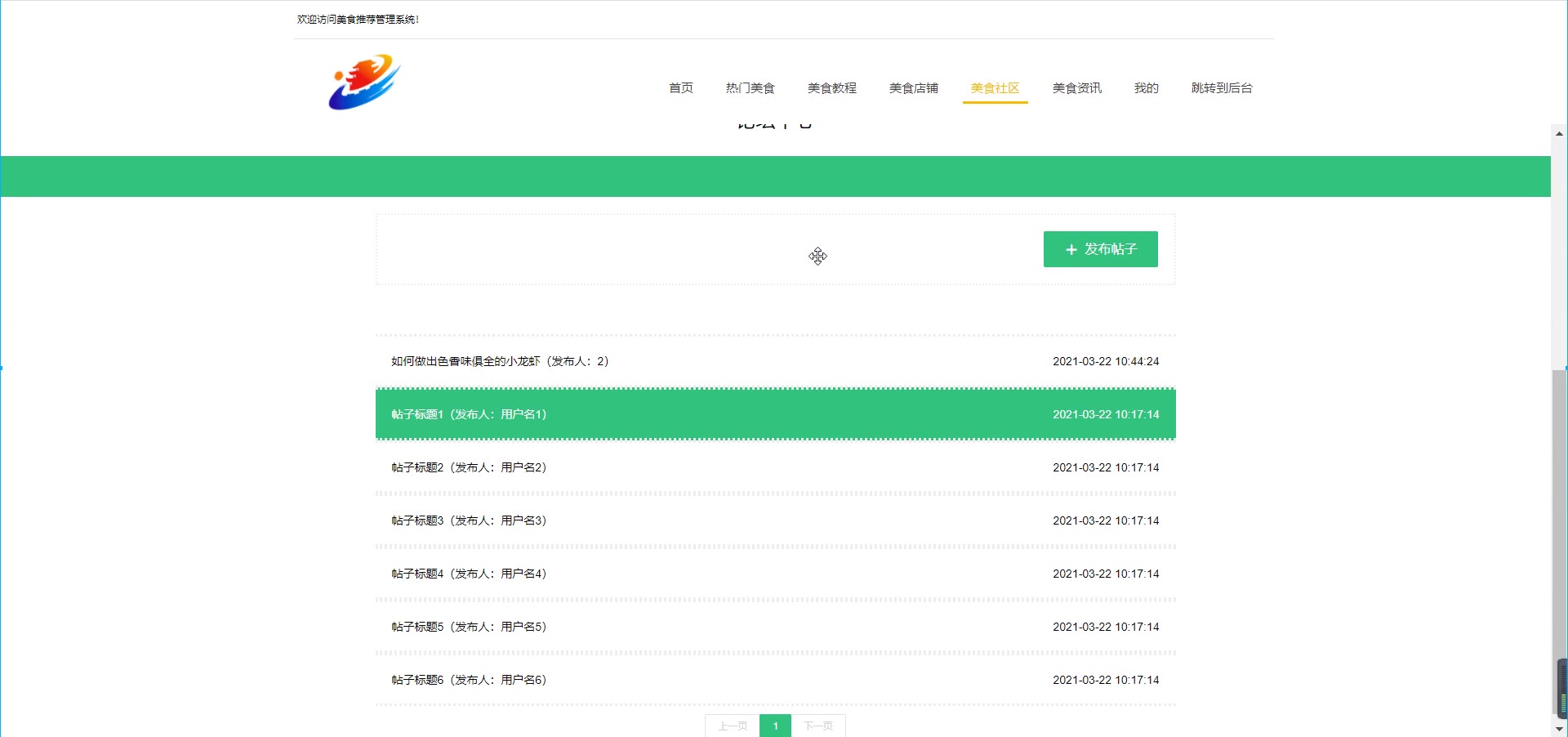Go to 首页 home menu item

point(680,88)
